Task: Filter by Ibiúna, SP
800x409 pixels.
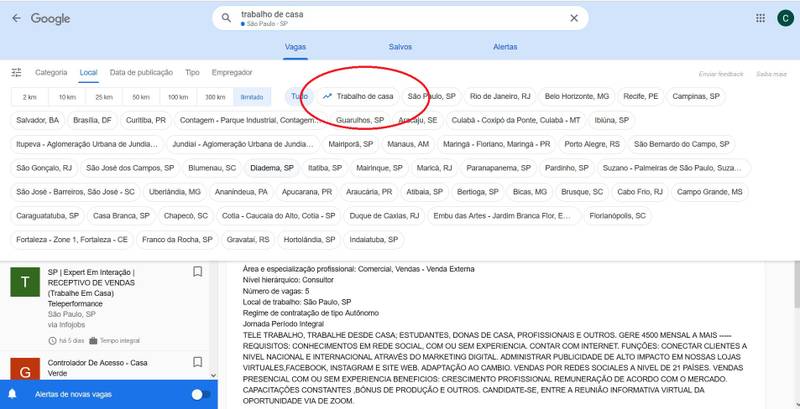Action: point(611,120)
